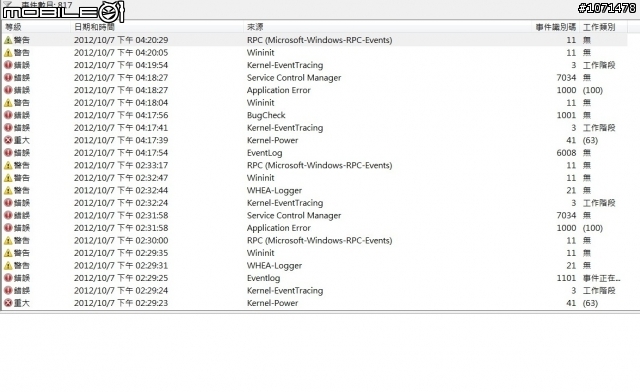Click error icon of Eventlog 1101 event
This screenshot has height=392, width=640.
[8, 278]
